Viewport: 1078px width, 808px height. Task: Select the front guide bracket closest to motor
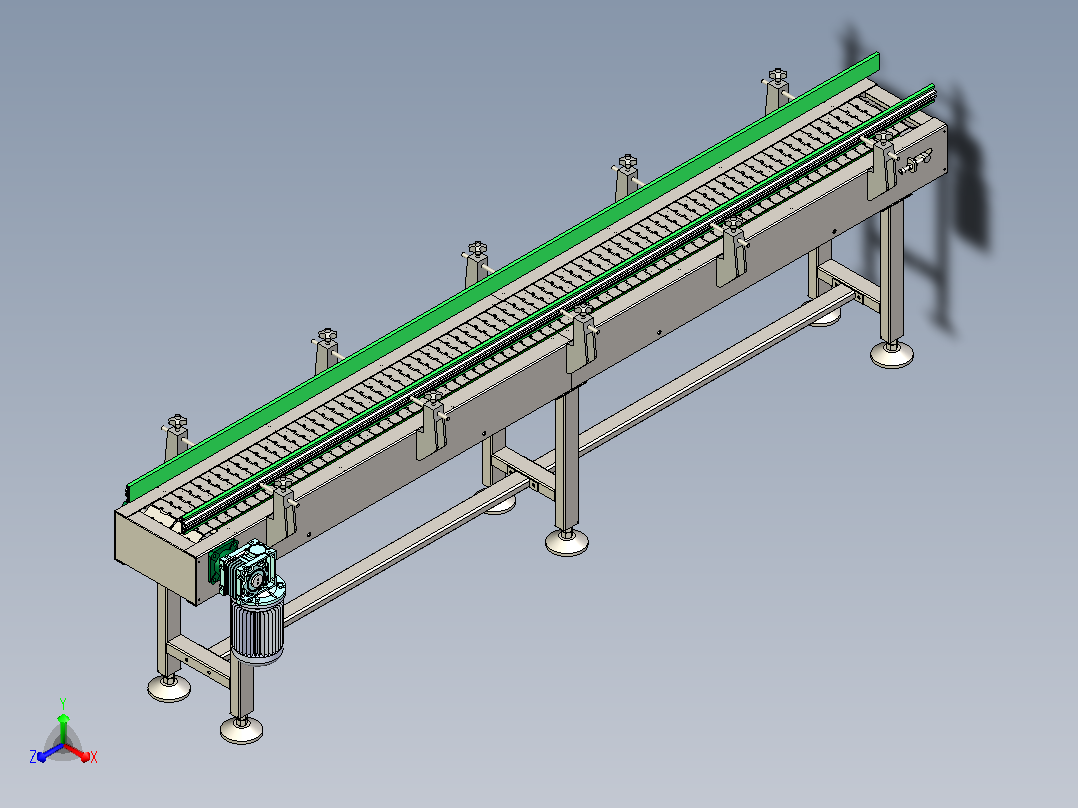[281, 512]
